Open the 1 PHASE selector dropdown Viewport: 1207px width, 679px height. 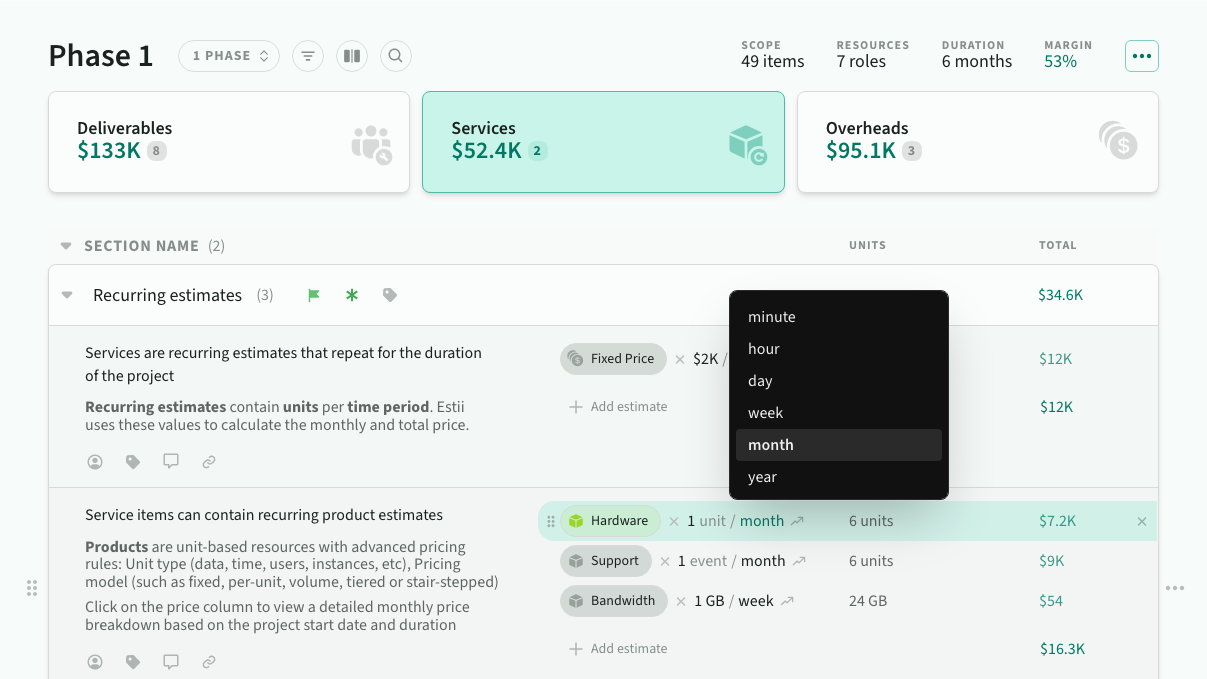point(230,56)
